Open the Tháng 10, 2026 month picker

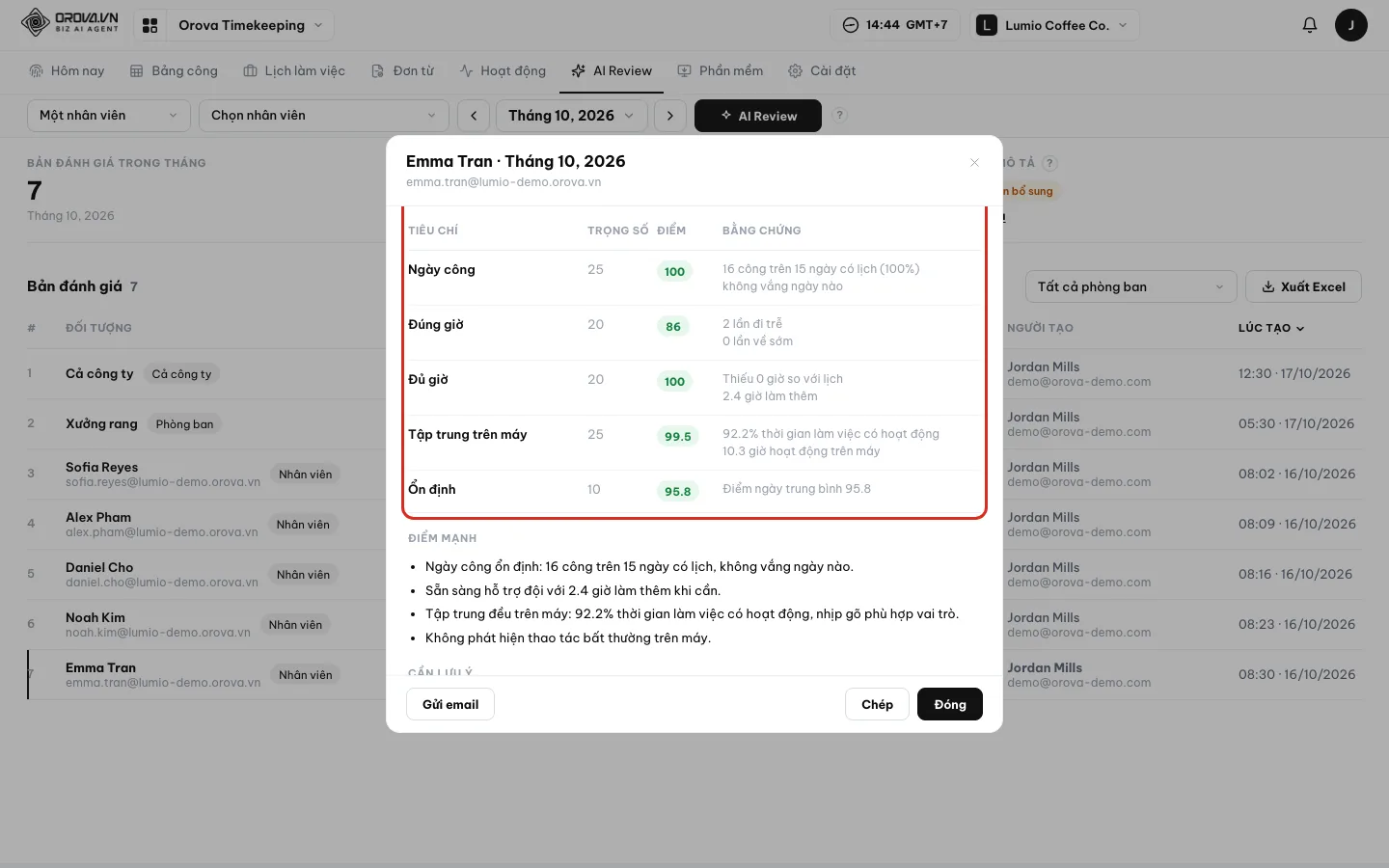(571, 116)
